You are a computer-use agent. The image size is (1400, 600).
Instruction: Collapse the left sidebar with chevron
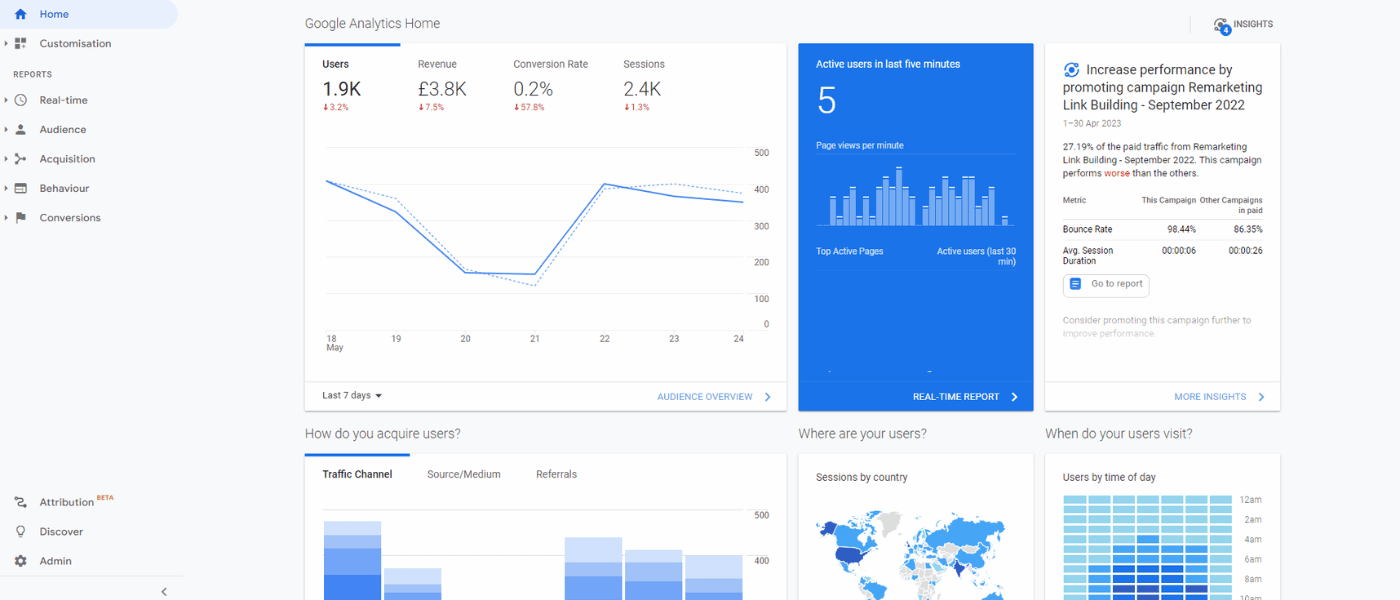(x=164, y=591)
